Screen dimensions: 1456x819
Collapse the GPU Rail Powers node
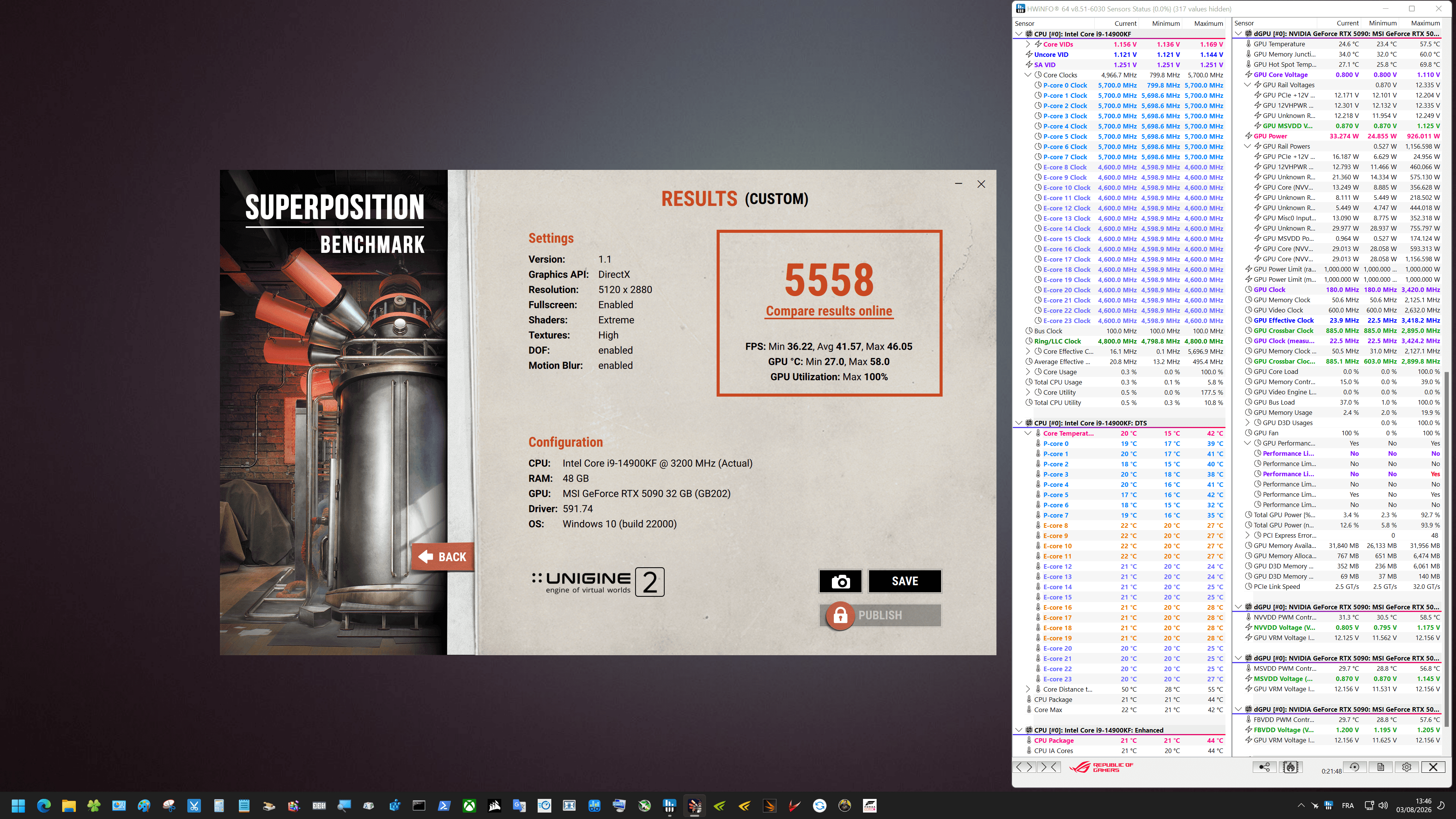(x=1247, y=146)
